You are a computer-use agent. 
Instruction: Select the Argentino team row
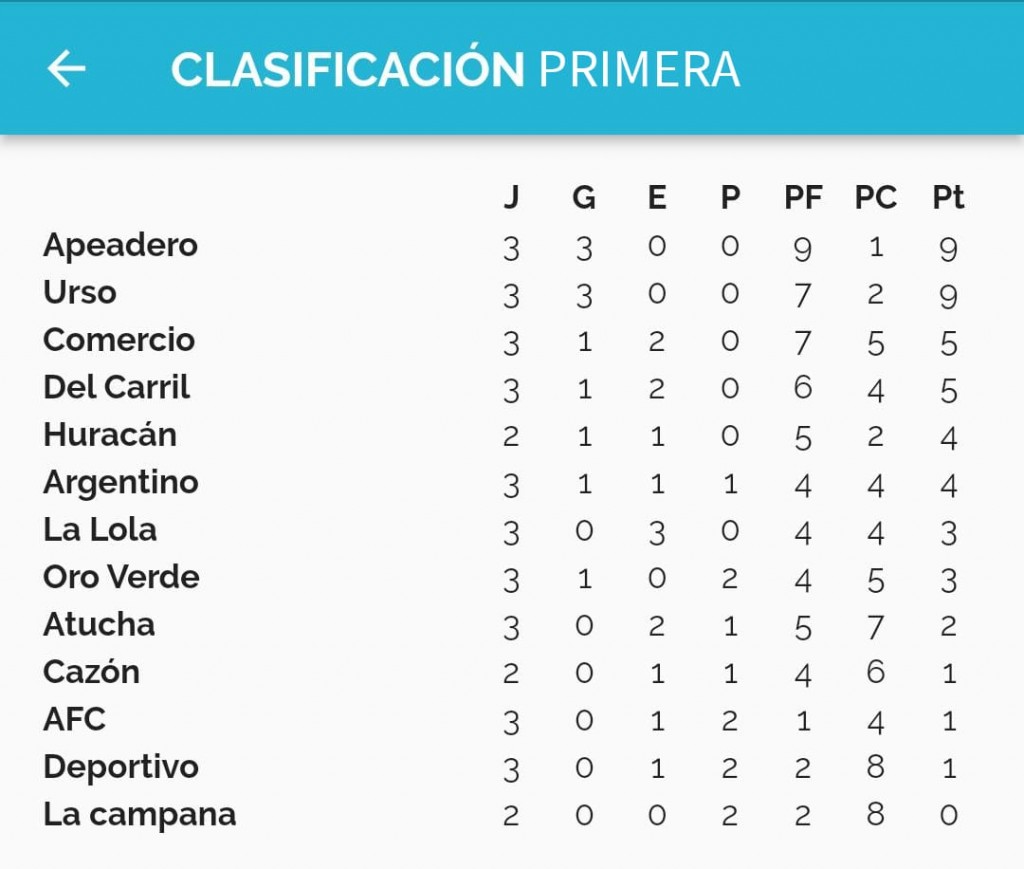point(121,482)
